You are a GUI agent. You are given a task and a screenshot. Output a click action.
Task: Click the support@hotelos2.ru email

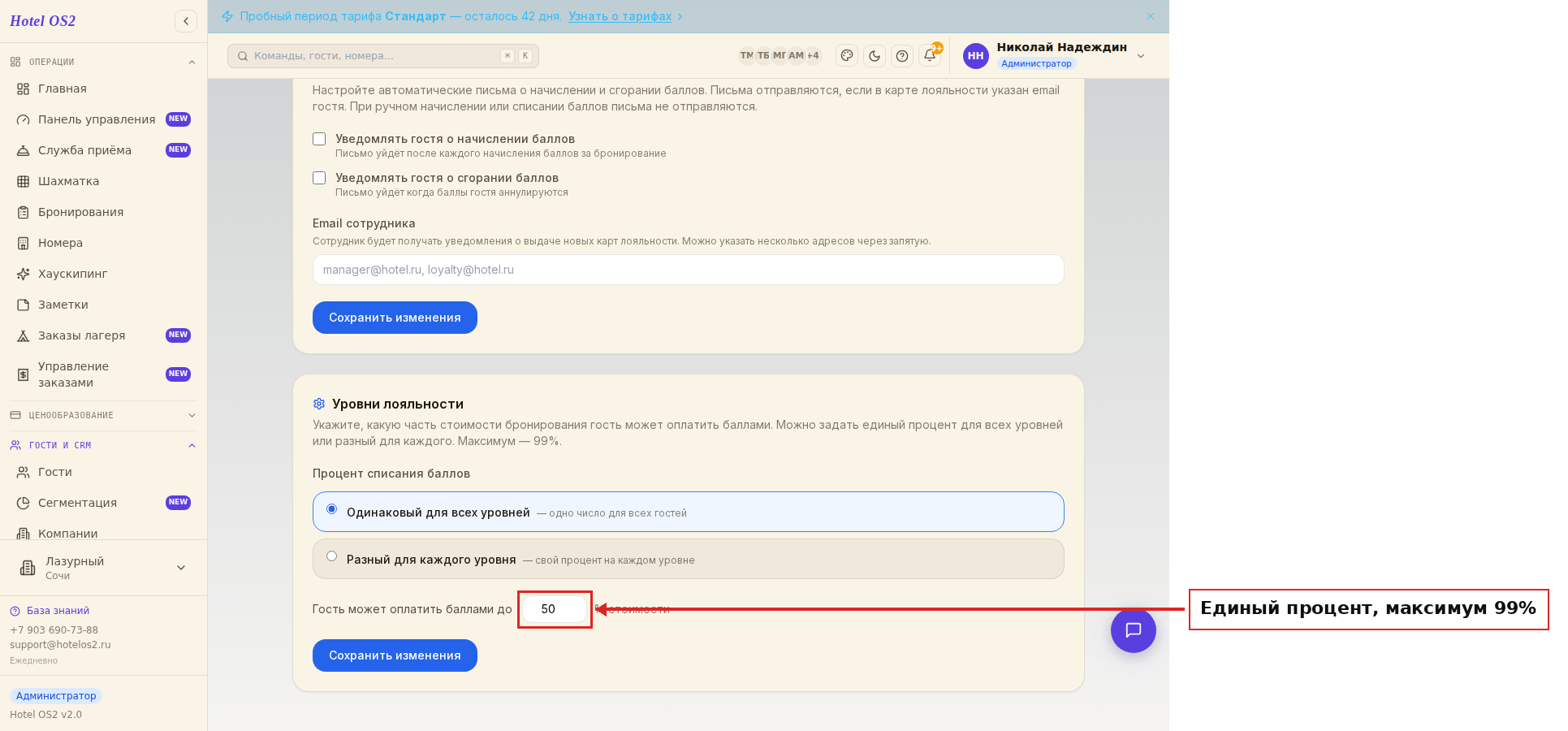tap(60, 645)
